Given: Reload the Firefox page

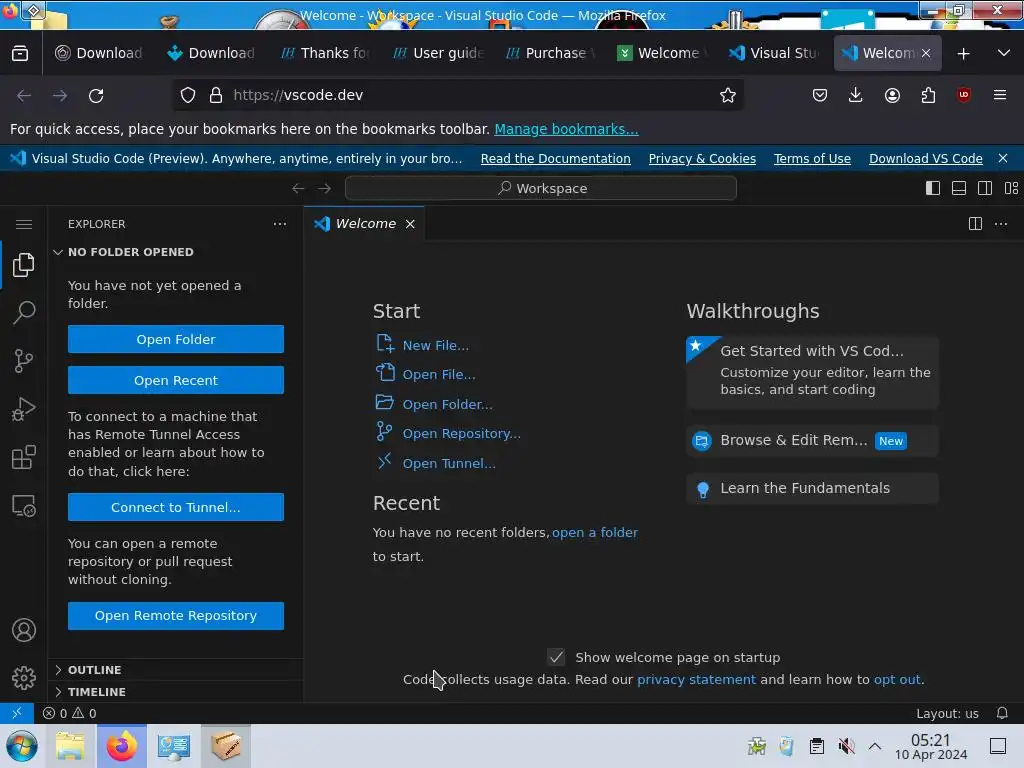Looking at the screenshot, I should [x=96, y=95].
